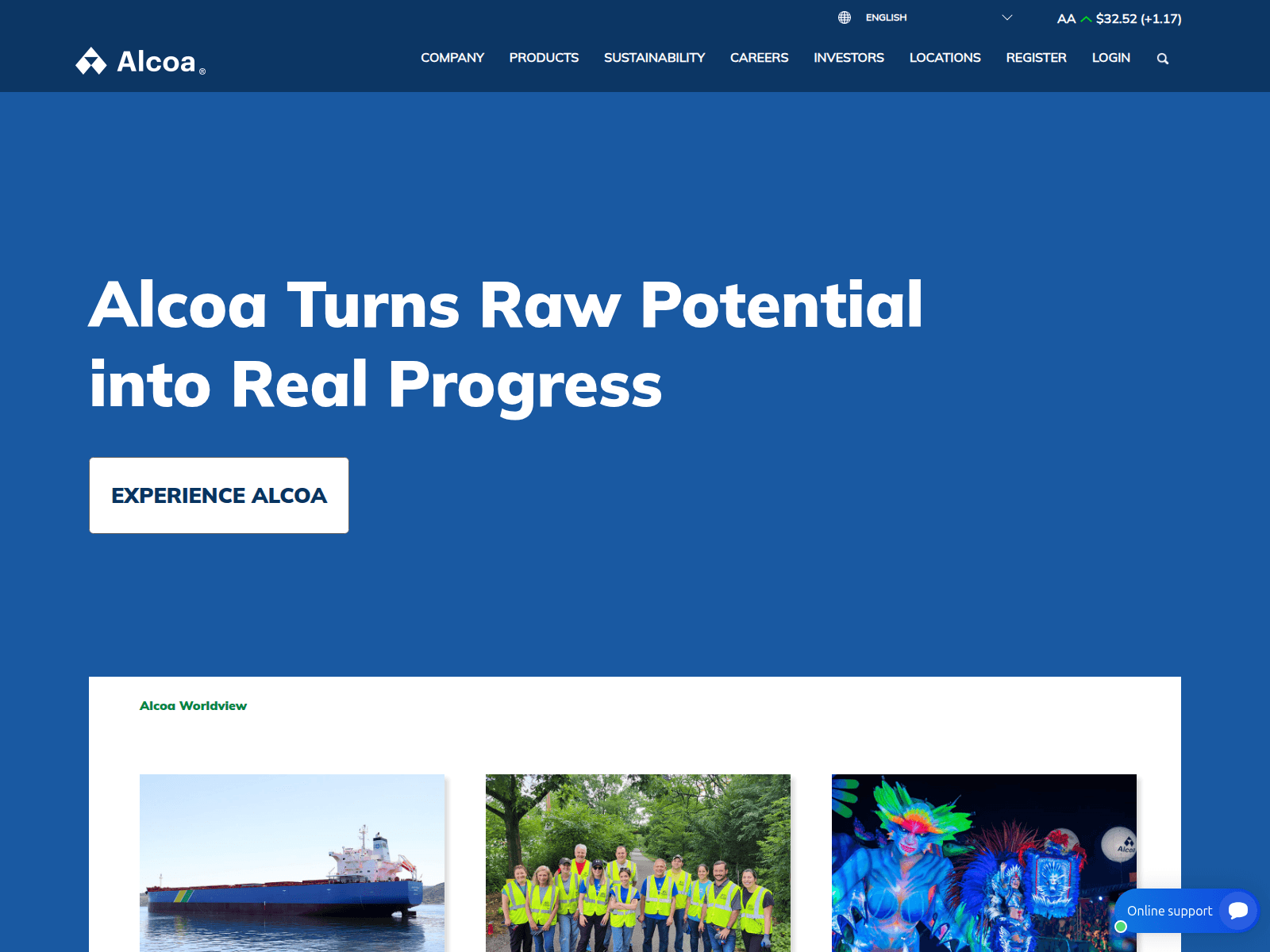This screenshot has height=952, width=1270.
Task: Open the Locations menu
Action: (x=945, y=58)
